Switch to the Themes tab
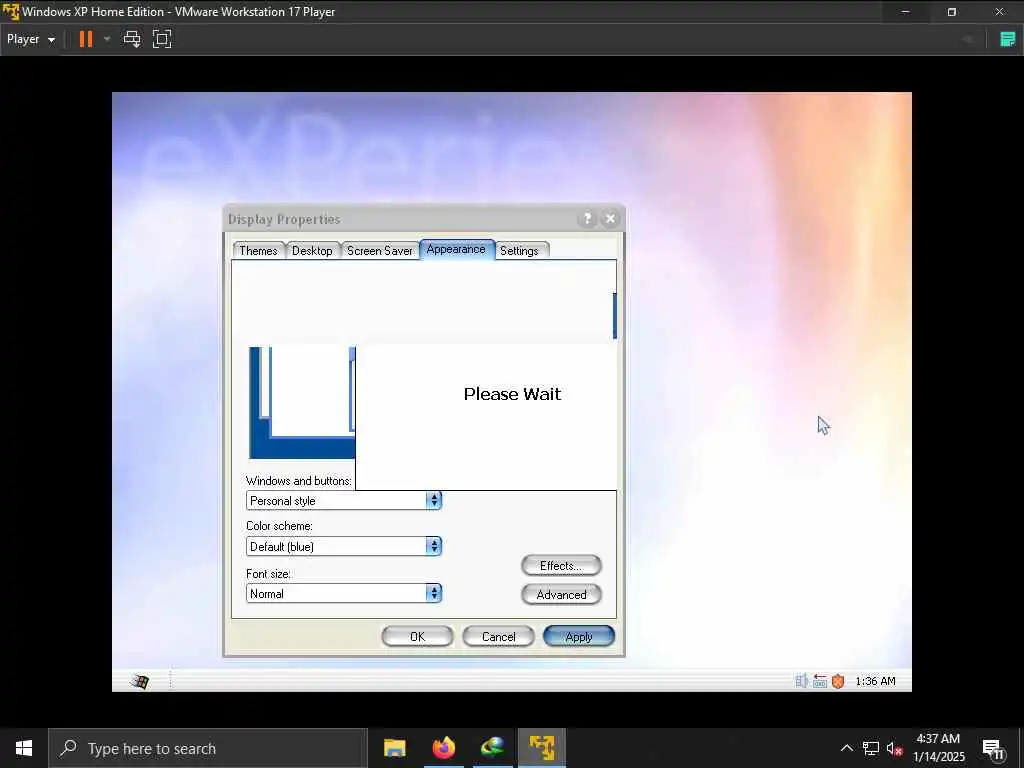Image resolution: width=1024 pixels, height=768 pixels. (258, 250)
